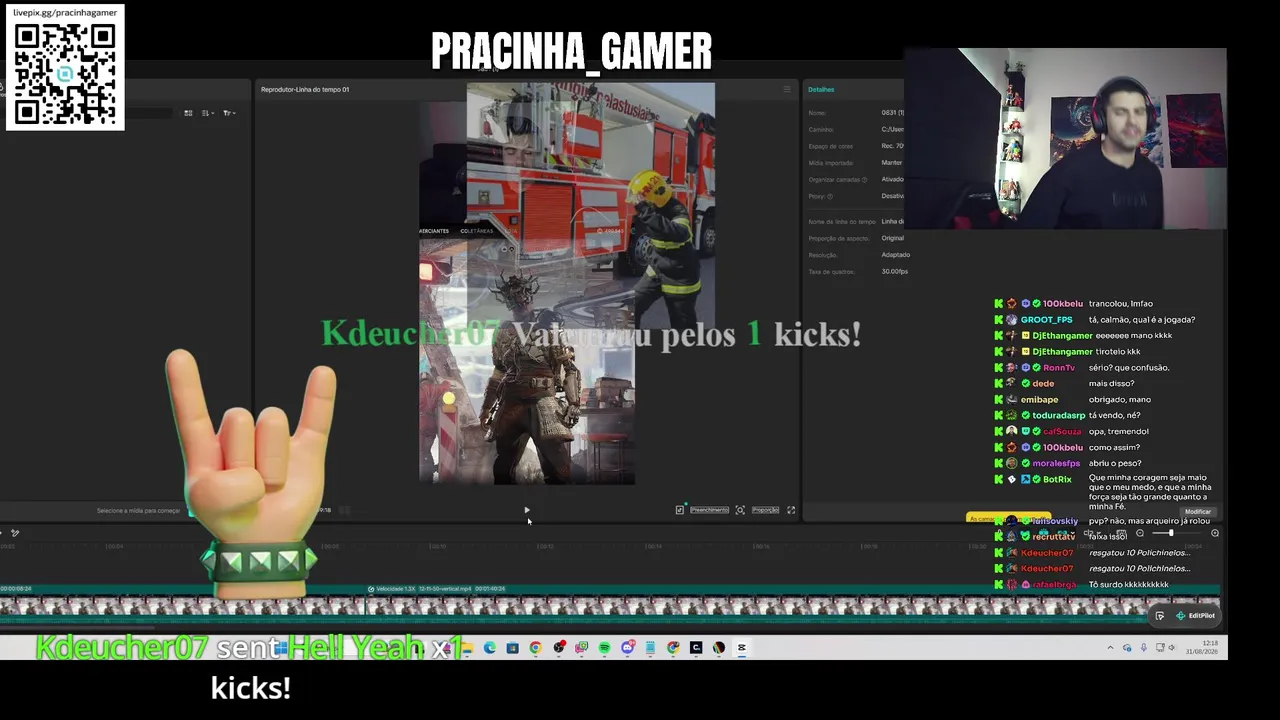Image resolution: width=1280 pixels, height=720 pixels.
Task: Click the Selecione a mídia para começar text
Action: coord(138,511)
